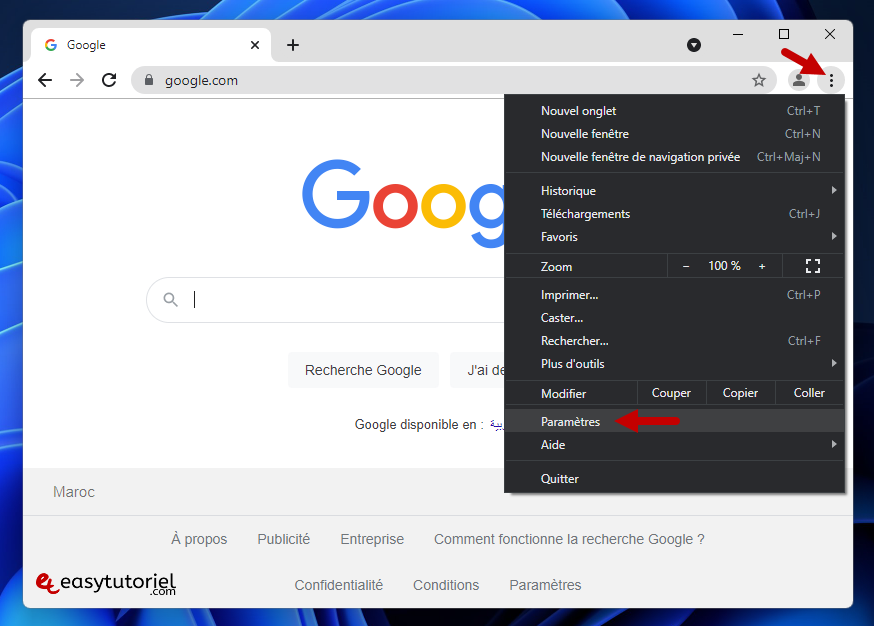
Task: Open the À propos footer link
Action: click(199, 540)
